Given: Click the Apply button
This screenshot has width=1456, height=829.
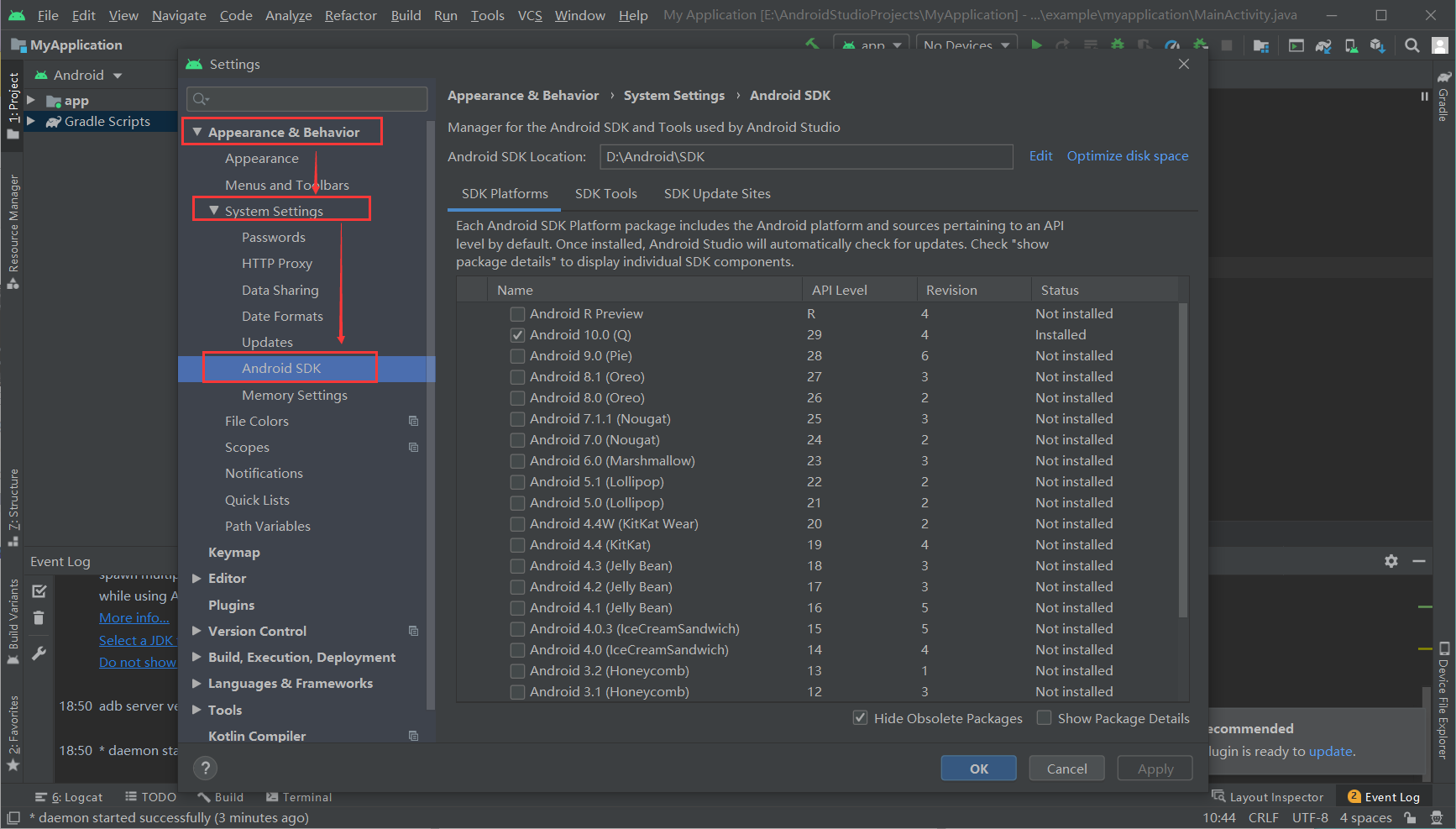Looking at the screenshot, I should (1154, 768).
